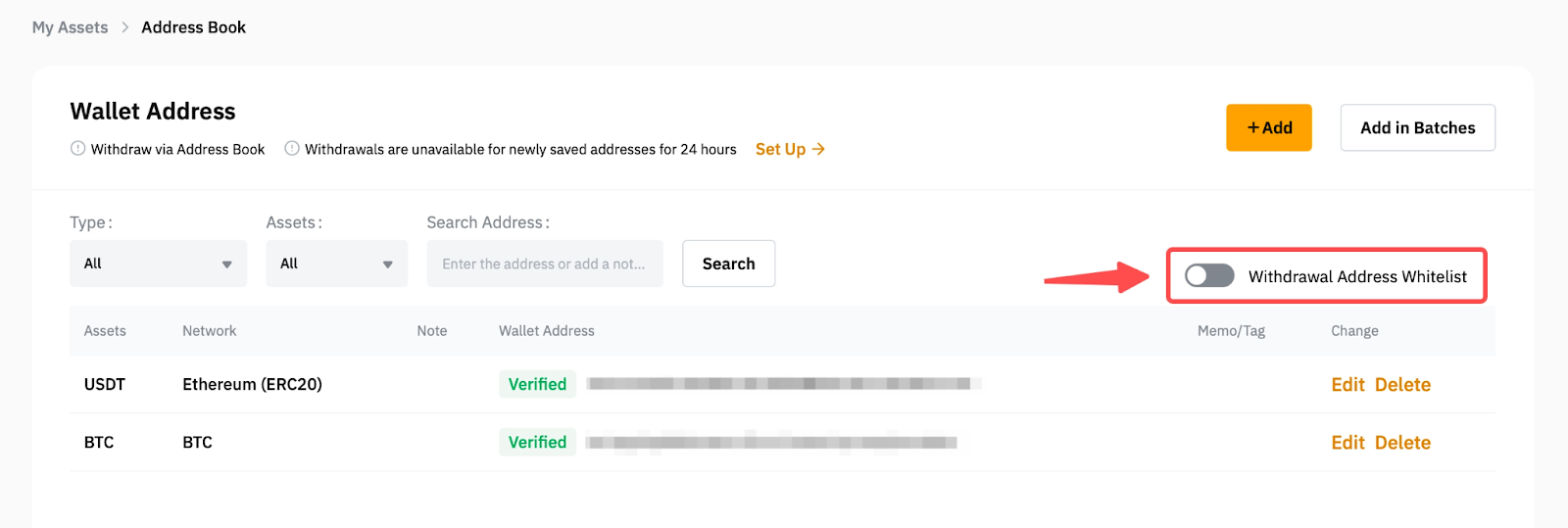Focus the Search Address input field
Screen dimensions: 1568x528
[544, 264]
